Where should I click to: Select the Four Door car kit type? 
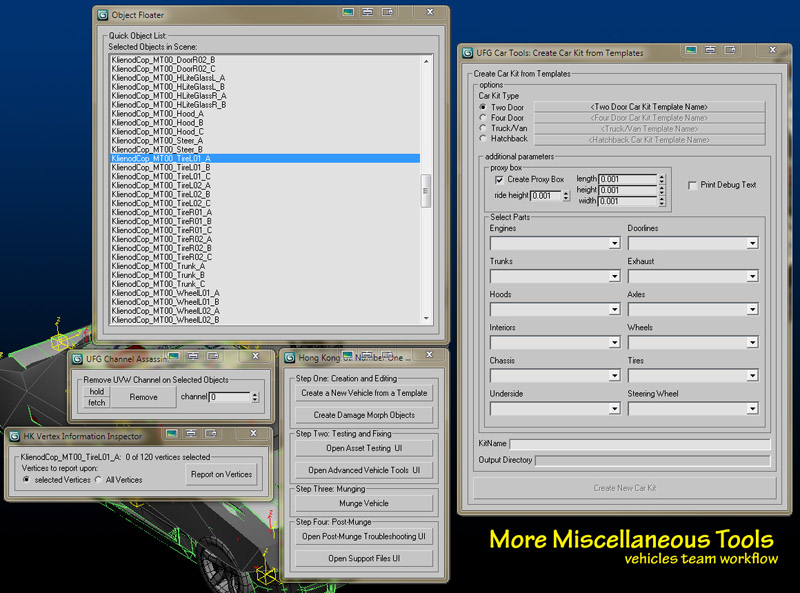(x=483, y=117)
